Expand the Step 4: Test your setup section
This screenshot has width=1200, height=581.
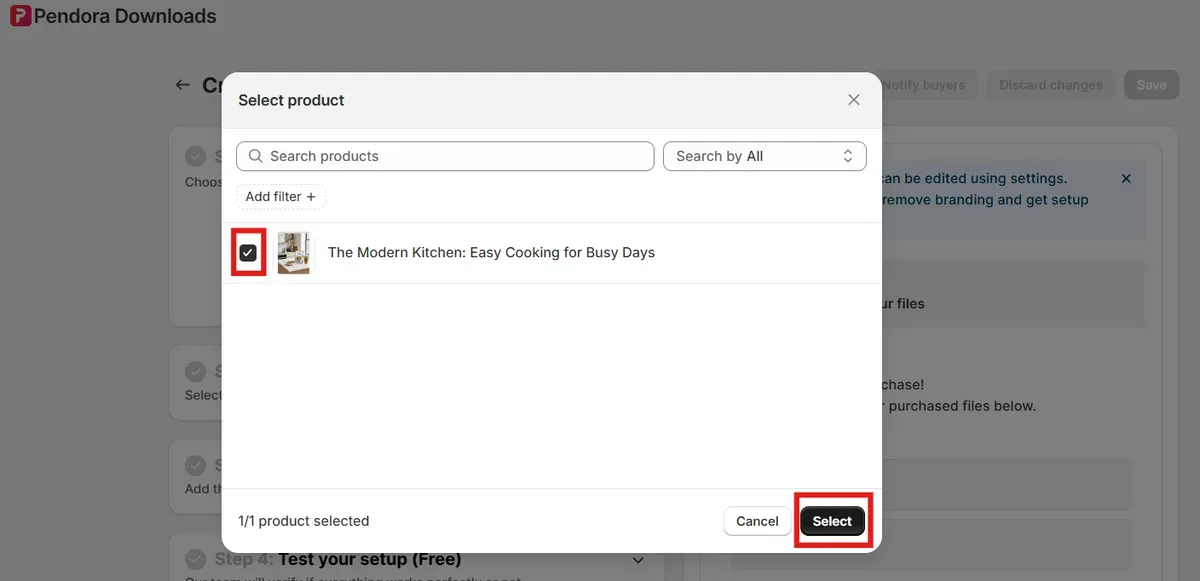click(638, 560)
